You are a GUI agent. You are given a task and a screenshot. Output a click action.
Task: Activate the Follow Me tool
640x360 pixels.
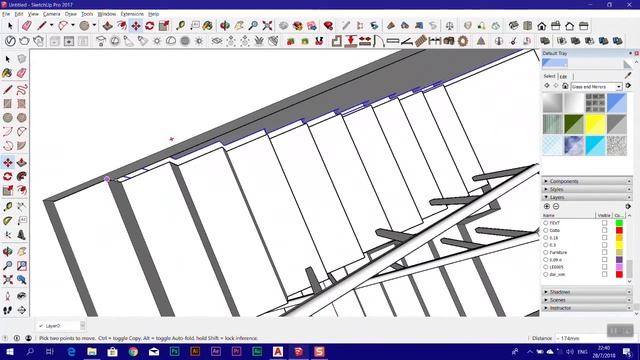pos(22,176)
